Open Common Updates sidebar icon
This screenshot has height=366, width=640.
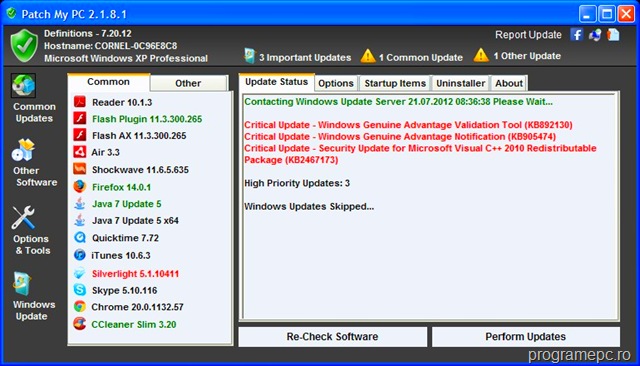pos(23,86)
